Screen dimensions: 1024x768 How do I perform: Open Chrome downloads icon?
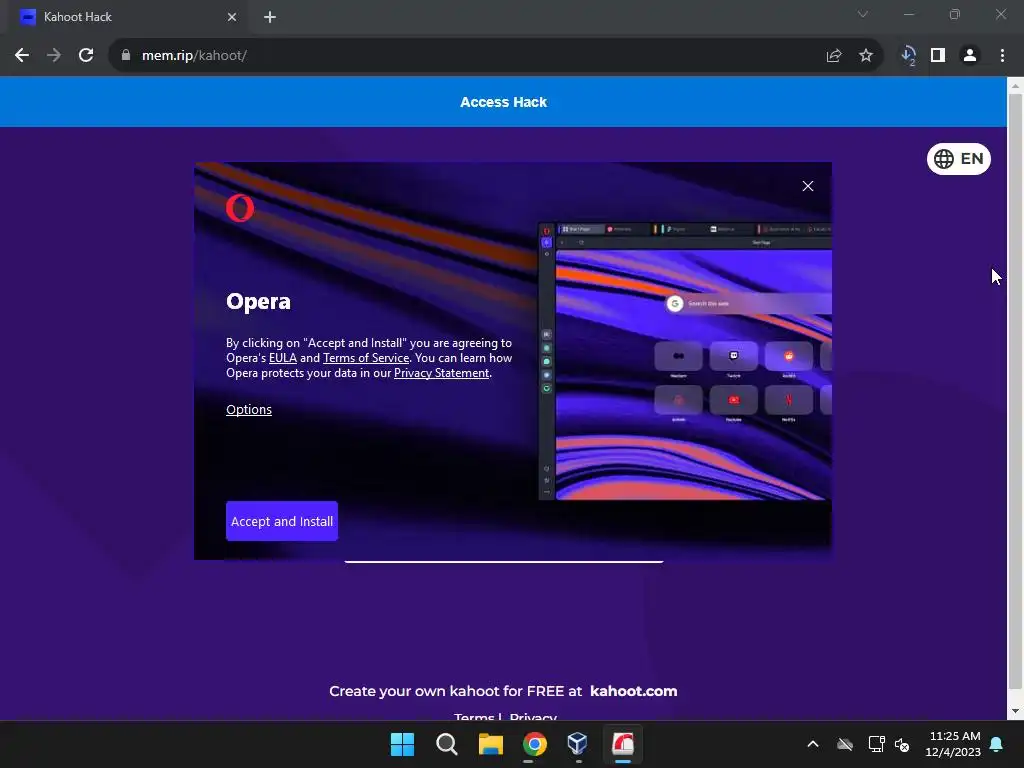pyautogui.click(x=908, y=56)
